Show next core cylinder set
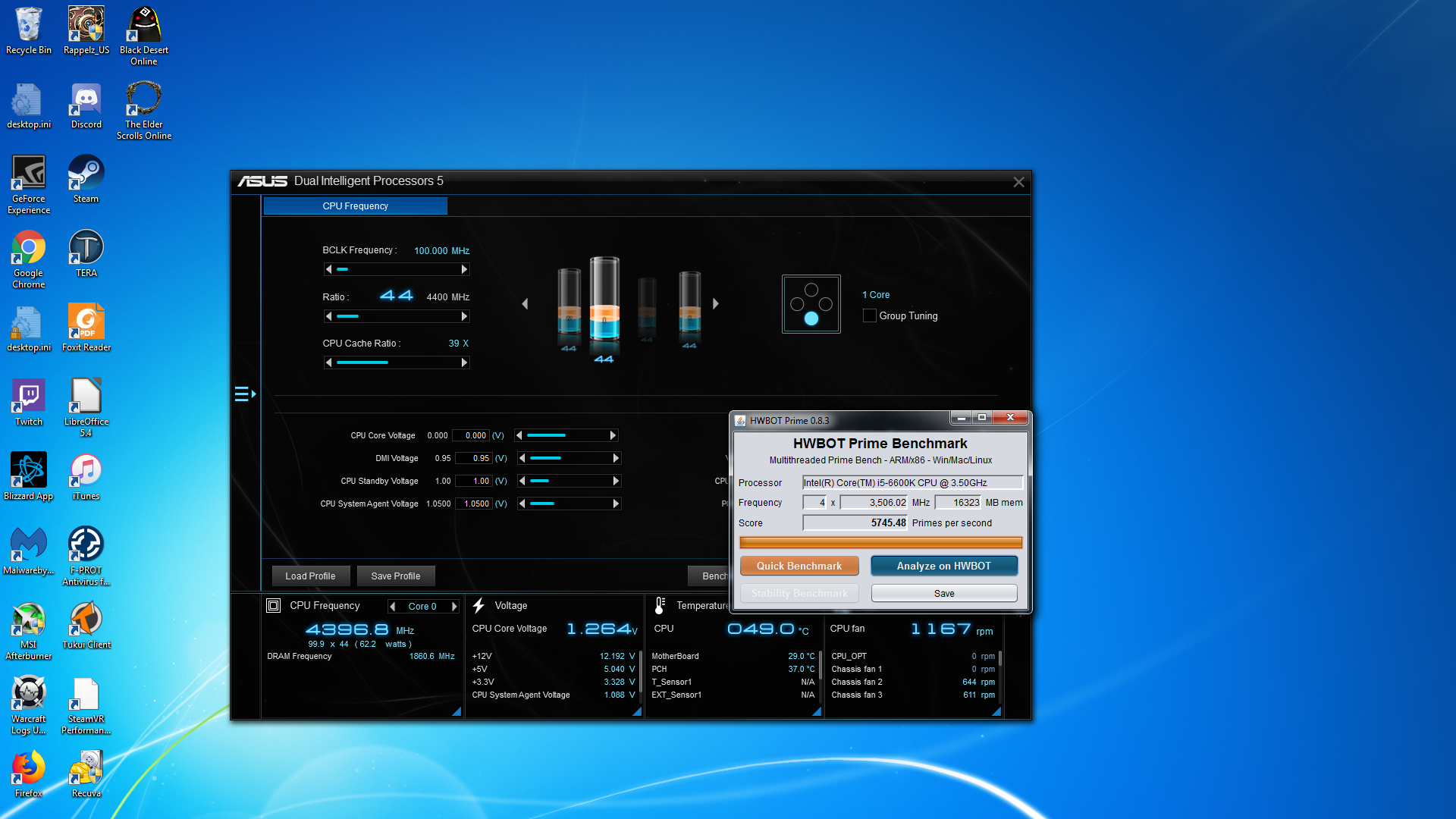This screenshot has width=1456, height=819. click(x=715, y=304)
